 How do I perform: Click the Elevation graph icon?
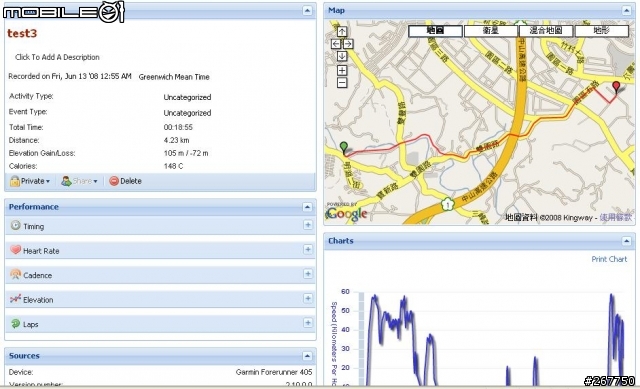click(x=16, y=299)
